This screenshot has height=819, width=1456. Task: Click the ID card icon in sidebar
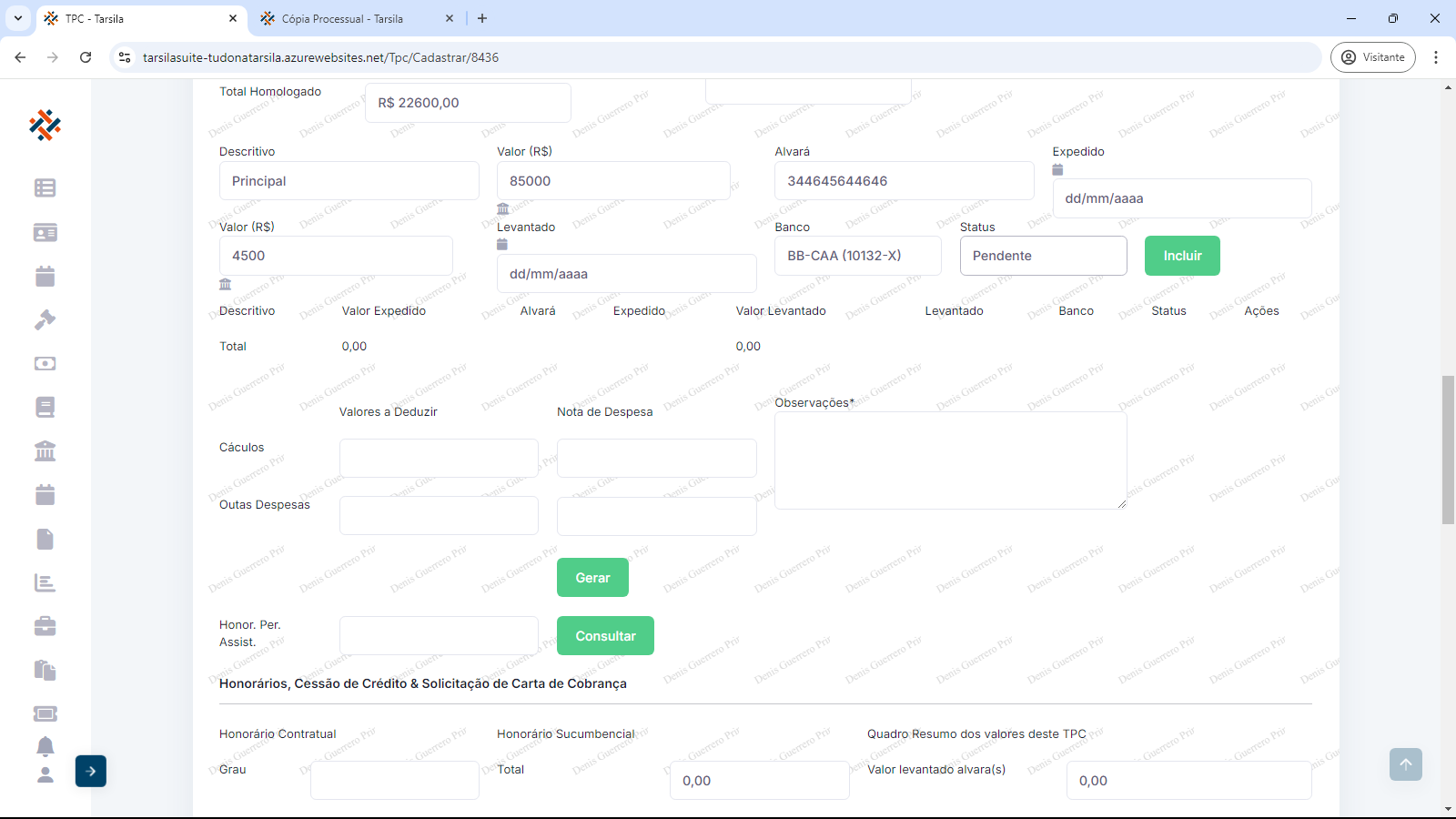45,232
